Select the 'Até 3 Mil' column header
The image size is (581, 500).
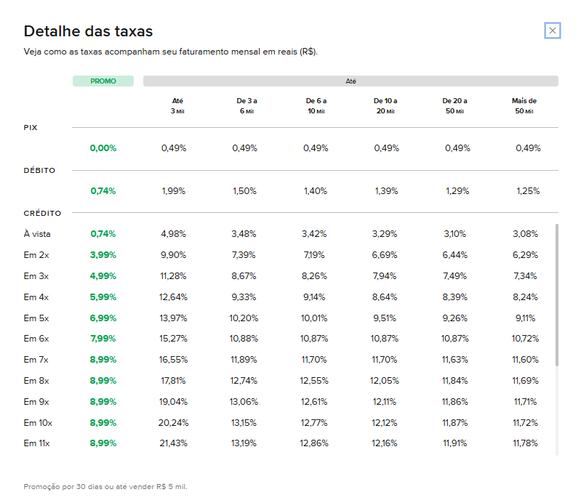point(177,106)
